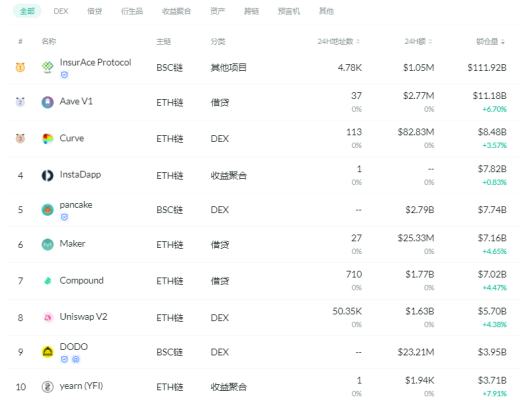520x400 pixels.
Task: Click the $11.18B locked value
Action: pyautogui.click(x=489, y=96)
